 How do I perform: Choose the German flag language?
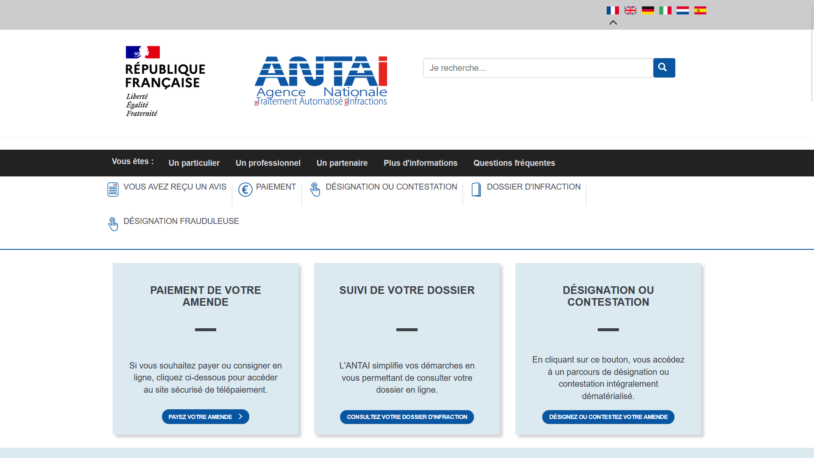point(648,10)
